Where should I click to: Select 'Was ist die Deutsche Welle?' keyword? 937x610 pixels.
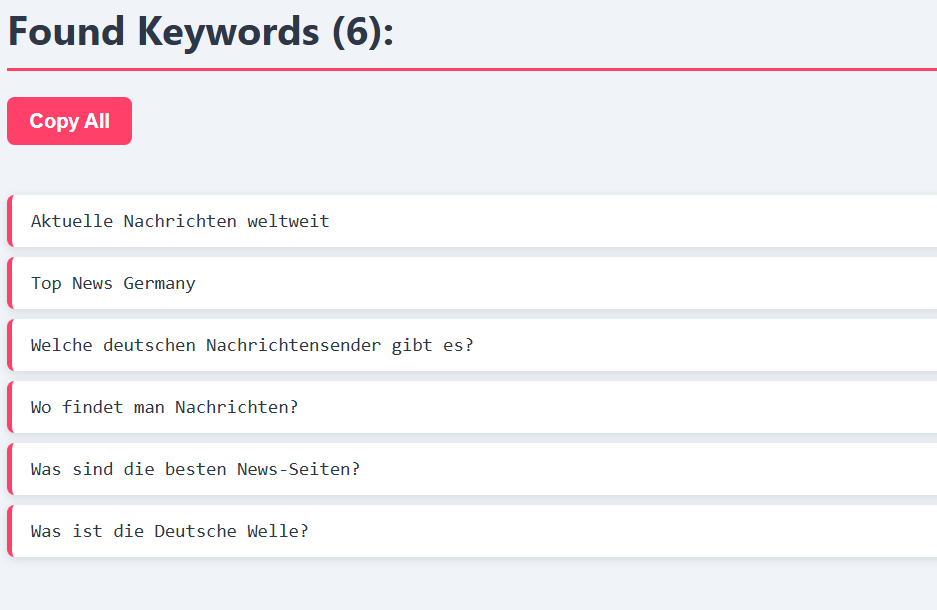tap(472, 531)
